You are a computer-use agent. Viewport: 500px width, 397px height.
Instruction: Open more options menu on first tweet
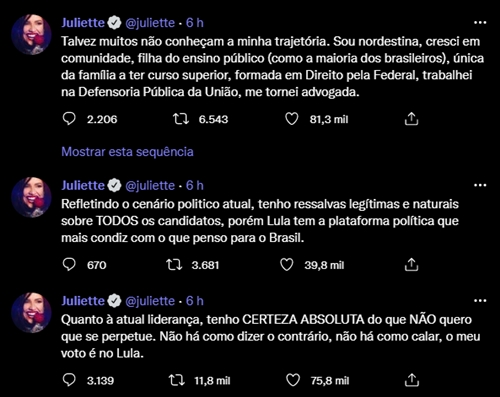tap(480, 23)
